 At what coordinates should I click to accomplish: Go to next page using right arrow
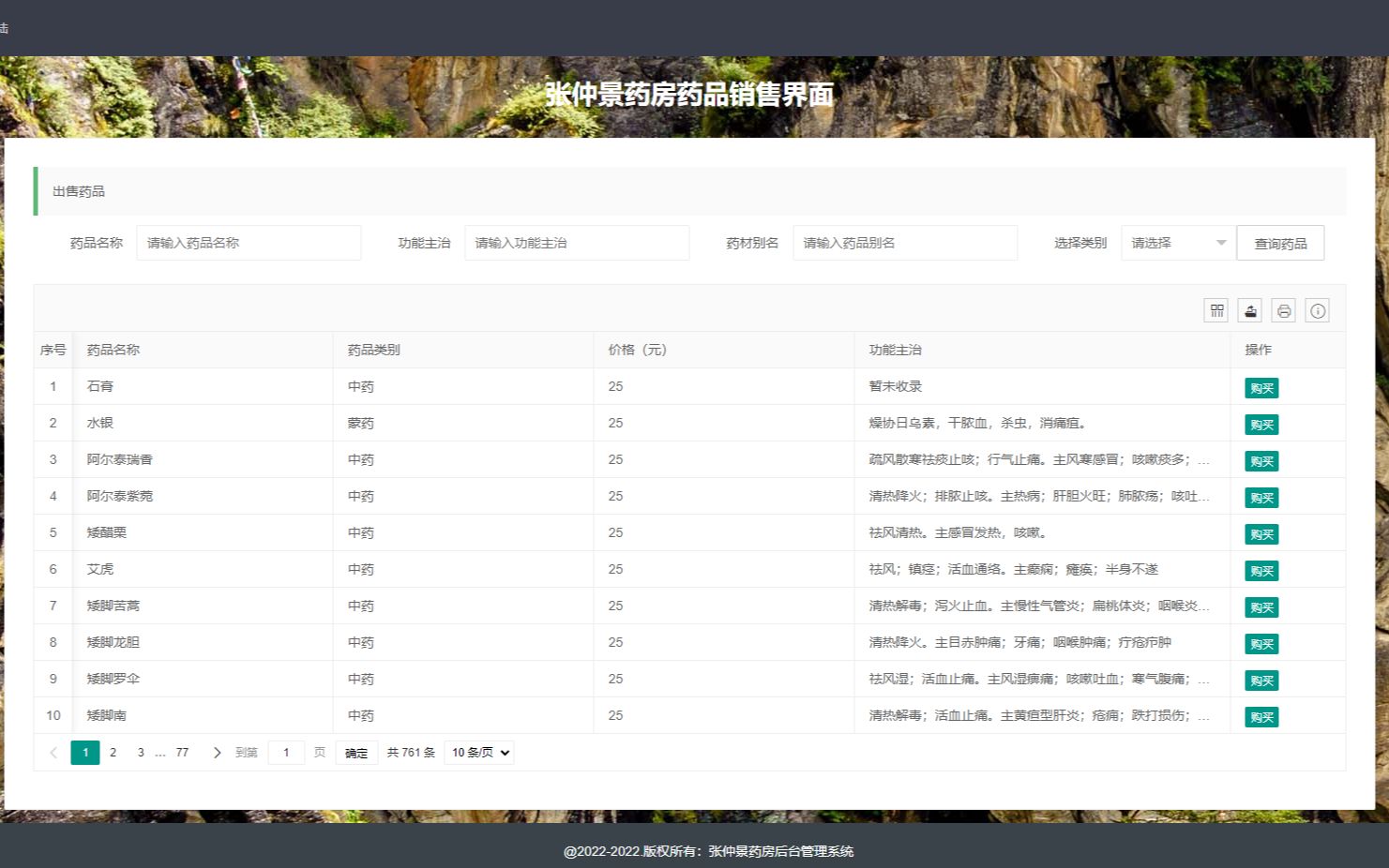click(x=217, y=753)
